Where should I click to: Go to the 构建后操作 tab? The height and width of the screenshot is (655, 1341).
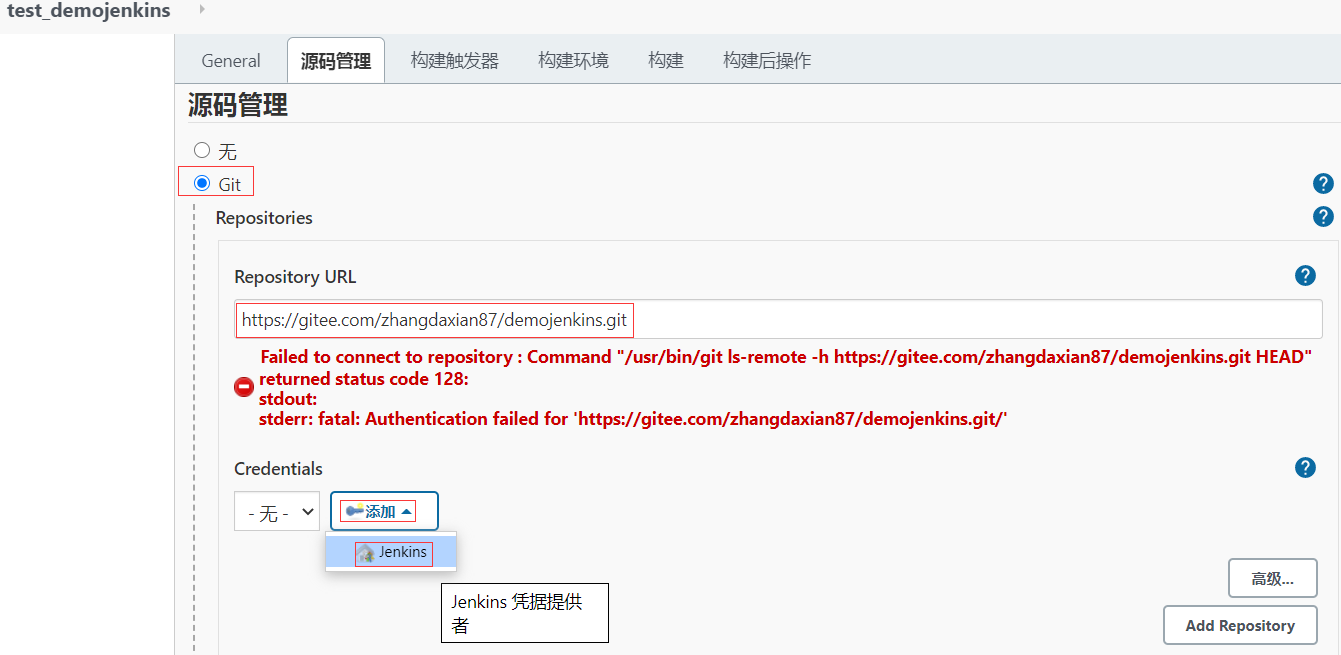tap(767, 60)
